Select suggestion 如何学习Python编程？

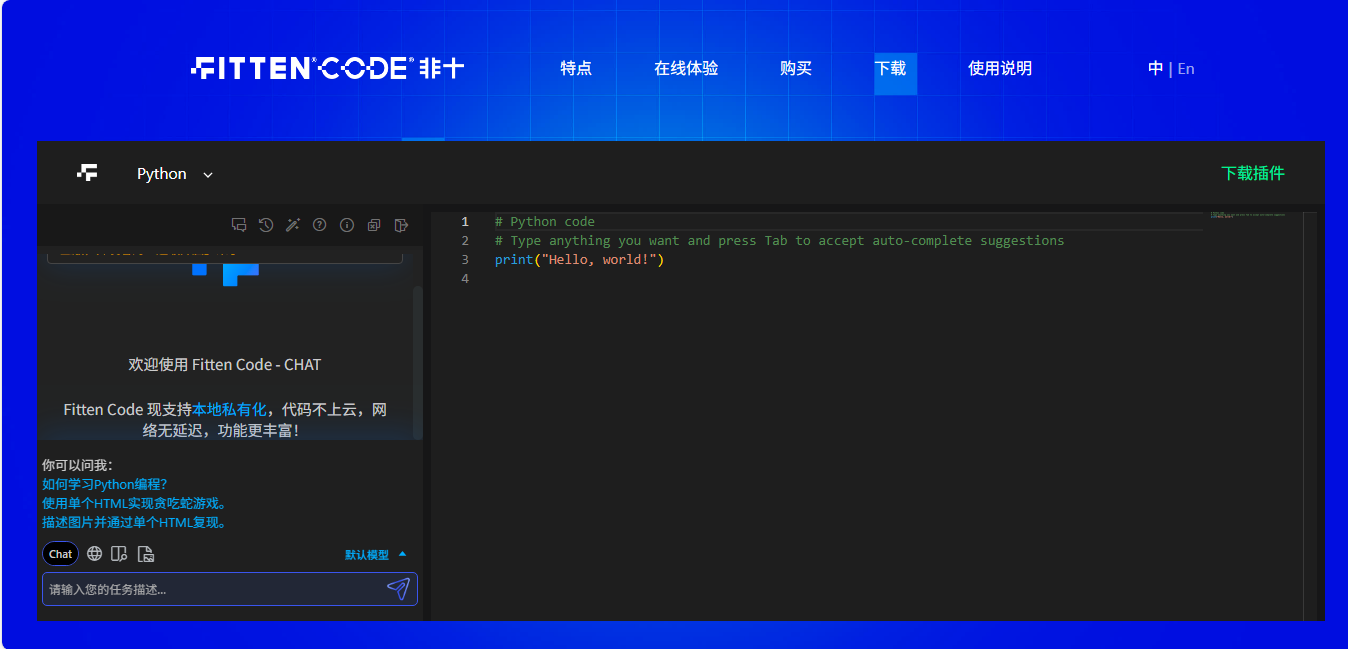coord(105,484)
